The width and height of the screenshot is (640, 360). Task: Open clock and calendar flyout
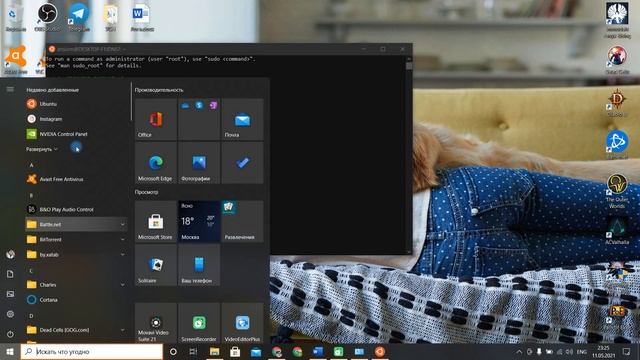(603, 352)
